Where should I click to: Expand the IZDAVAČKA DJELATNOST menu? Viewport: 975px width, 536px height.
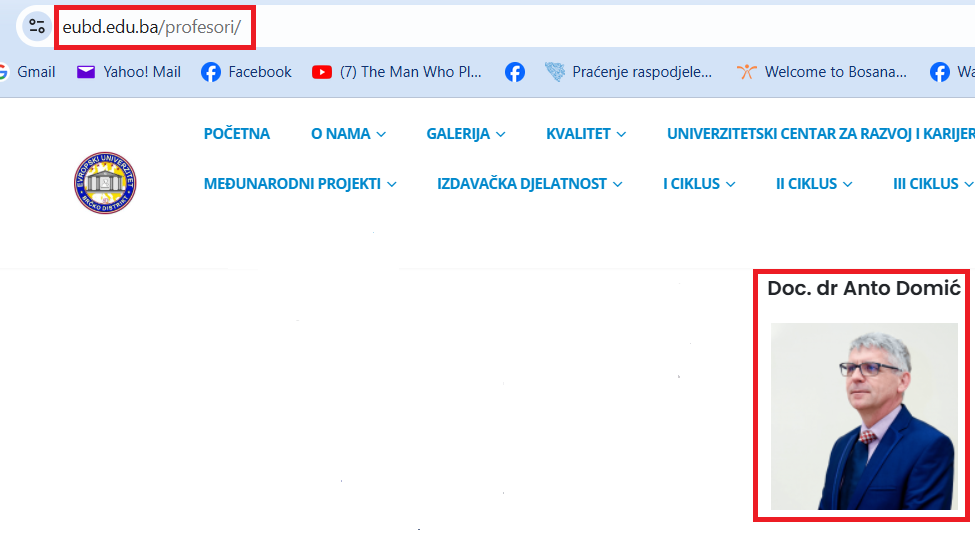[529, 184]
